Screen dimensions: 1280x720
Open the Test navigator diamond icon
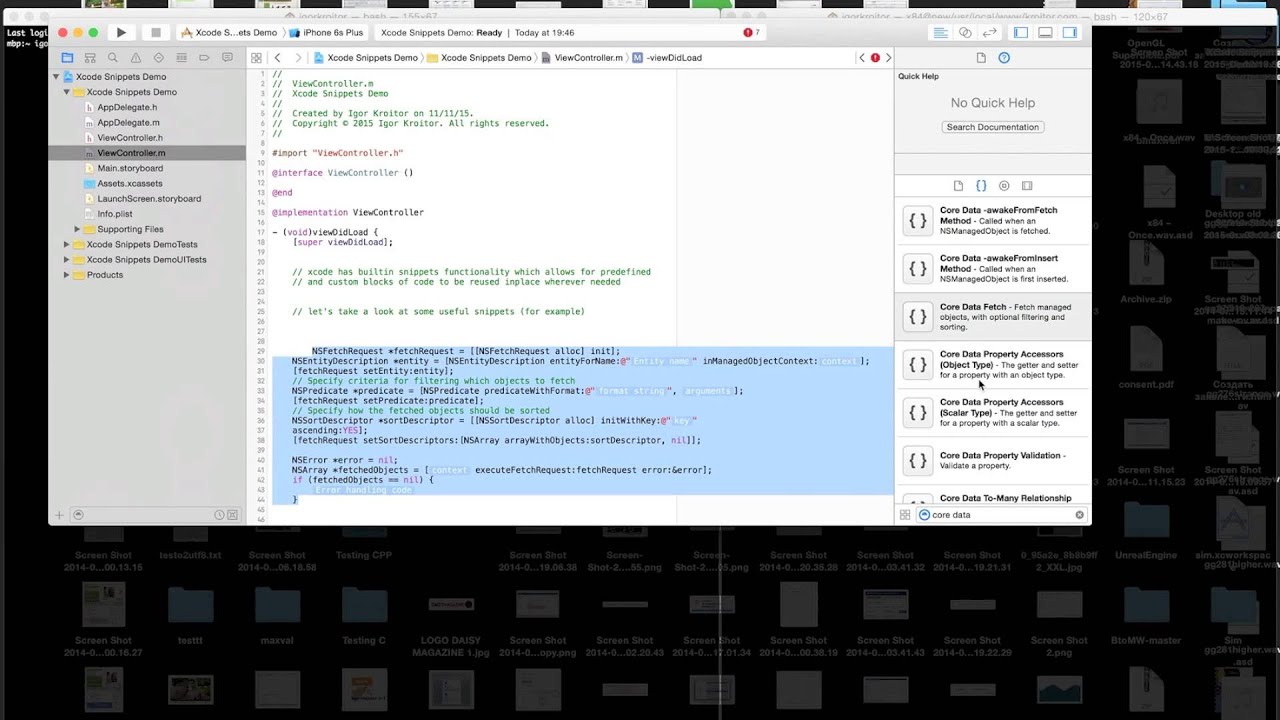click(x=159, y=58)
